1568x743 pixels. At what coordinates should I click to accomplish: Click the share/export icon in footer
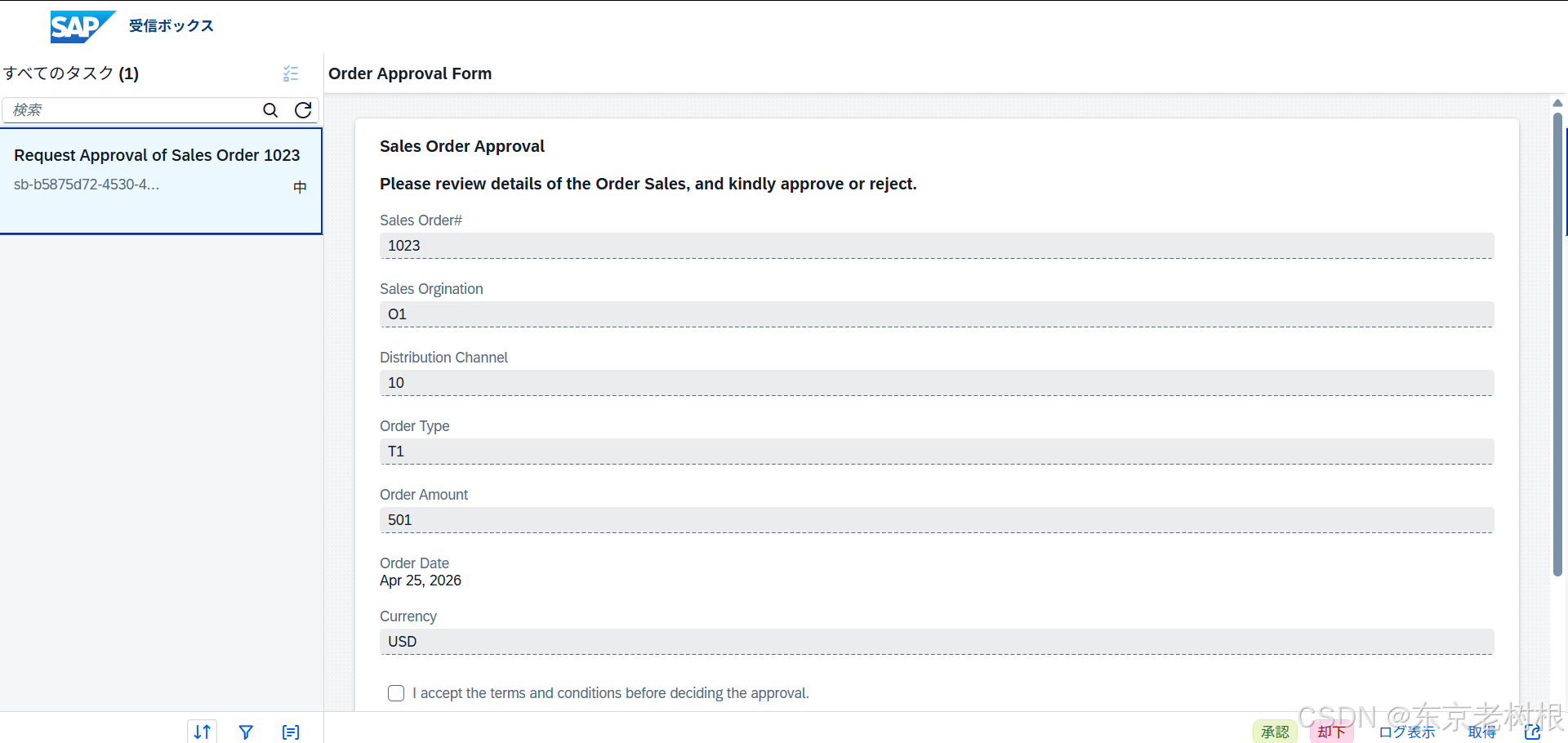[1533, 732]
